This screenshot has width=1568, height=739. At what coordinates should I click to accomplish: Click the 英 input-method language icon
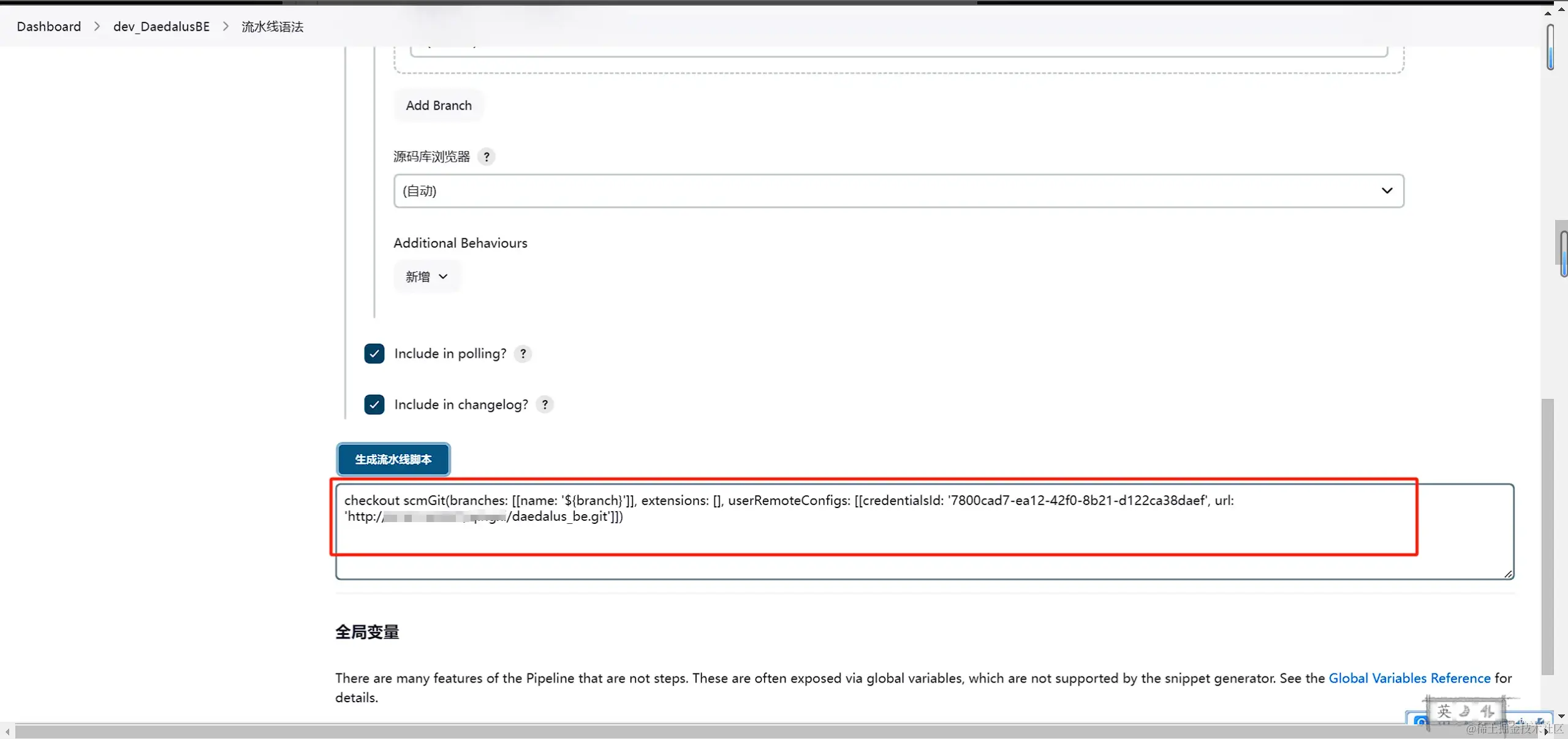click(x=1444, y=711)
